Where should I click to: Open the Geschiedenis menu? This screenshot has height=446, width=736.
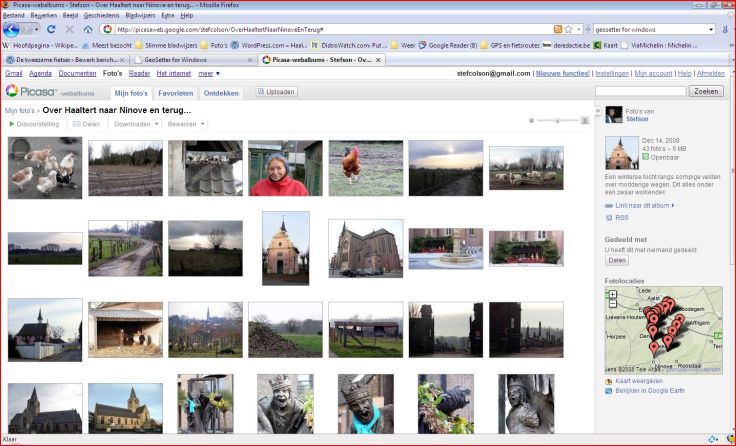click(x=101, y=15)
